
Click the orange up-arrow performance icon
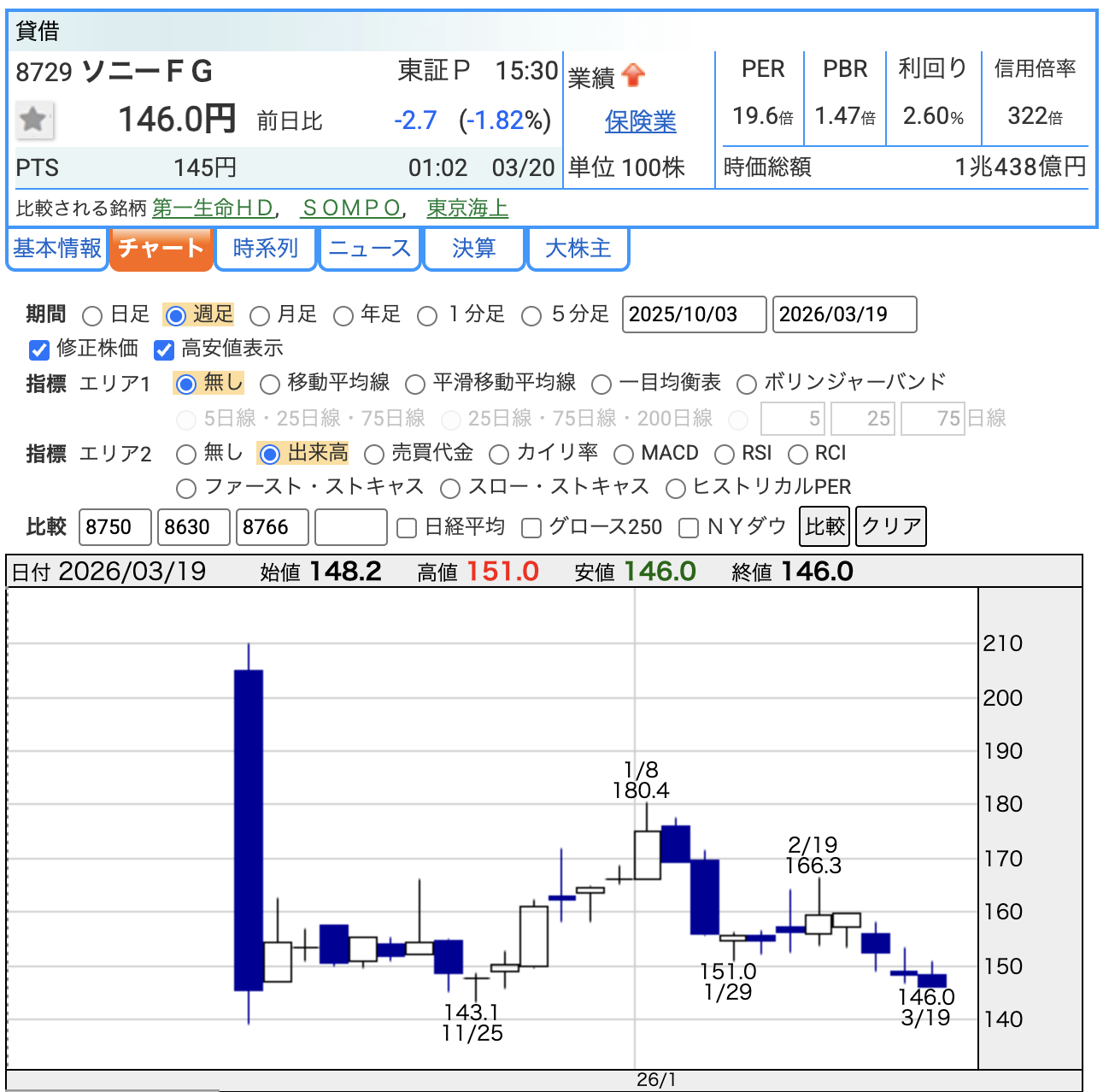click(x=633, y=76)
